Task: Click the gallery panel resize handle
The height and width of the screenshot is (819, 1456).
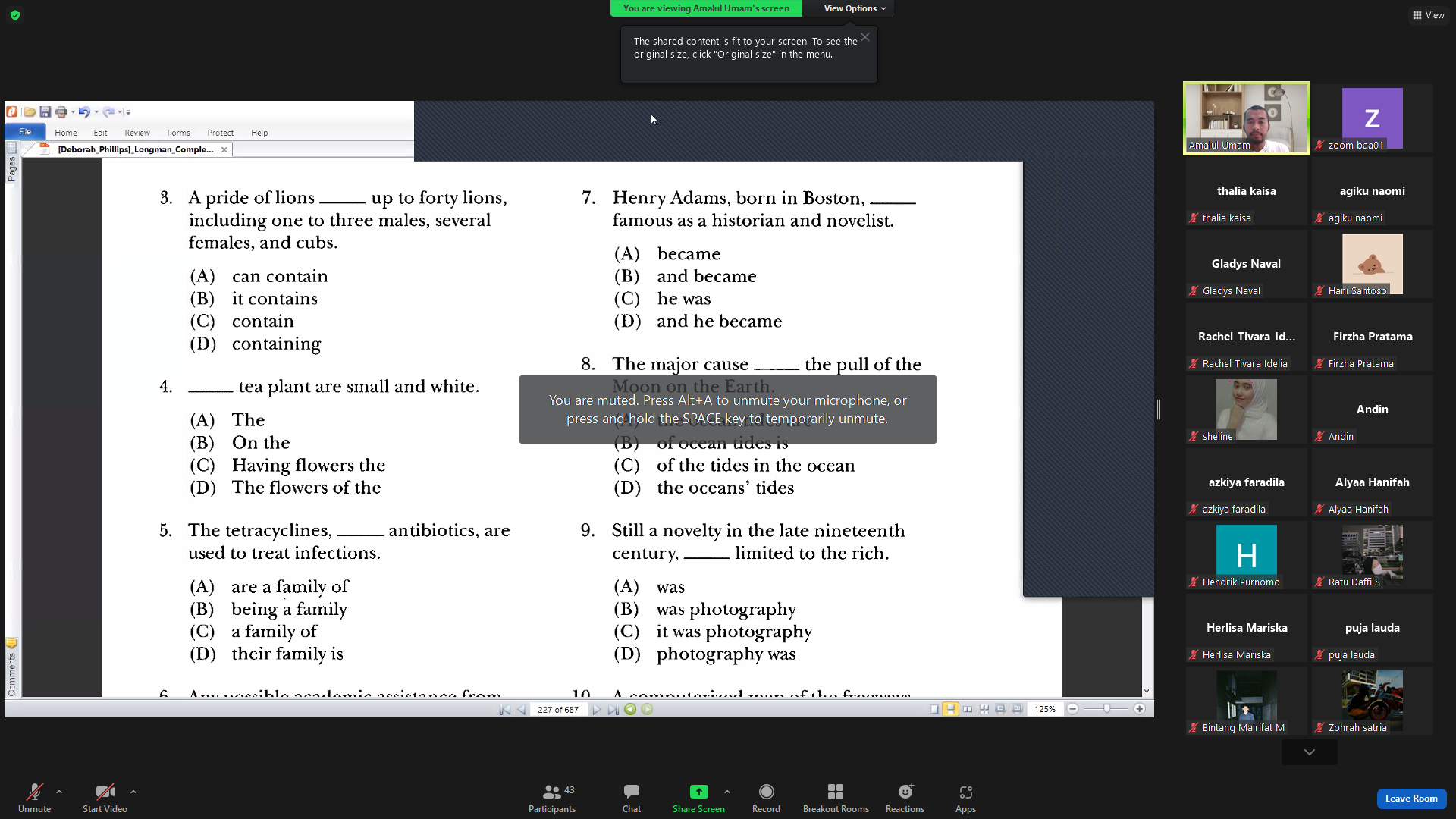Action: click(x=1159, y=409)
